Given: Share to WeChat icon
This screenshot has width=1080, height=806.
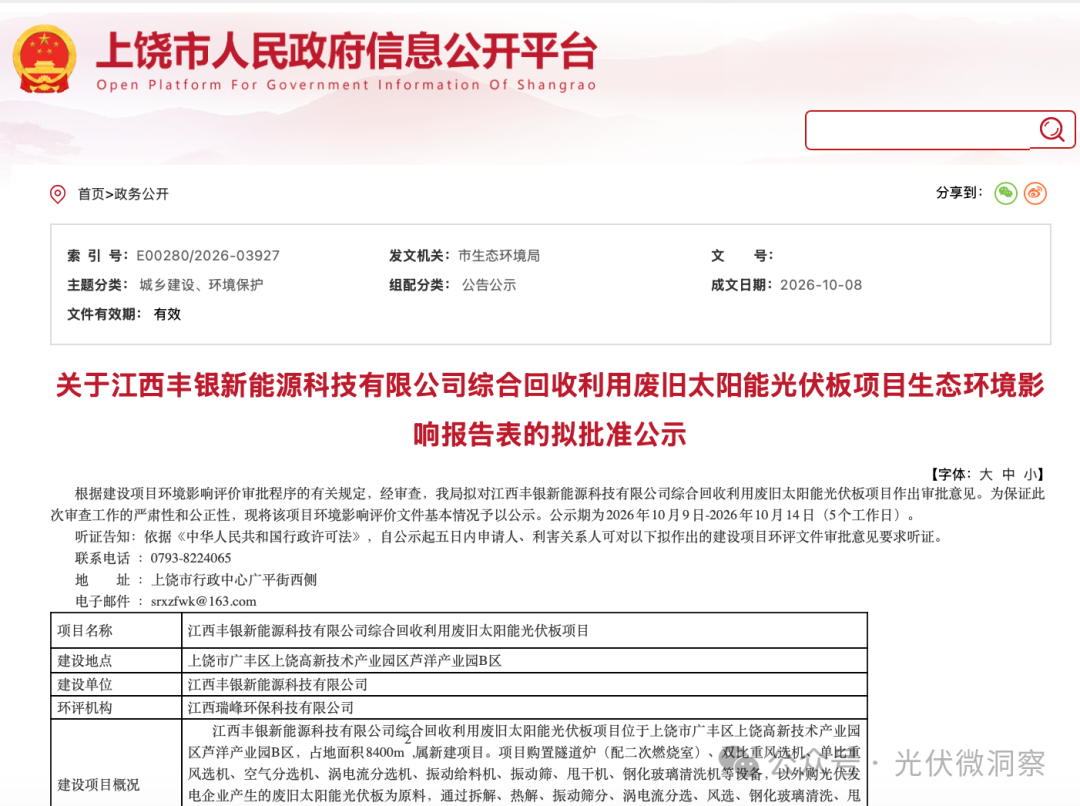Looking at the screenshot, I should 1006,194.
